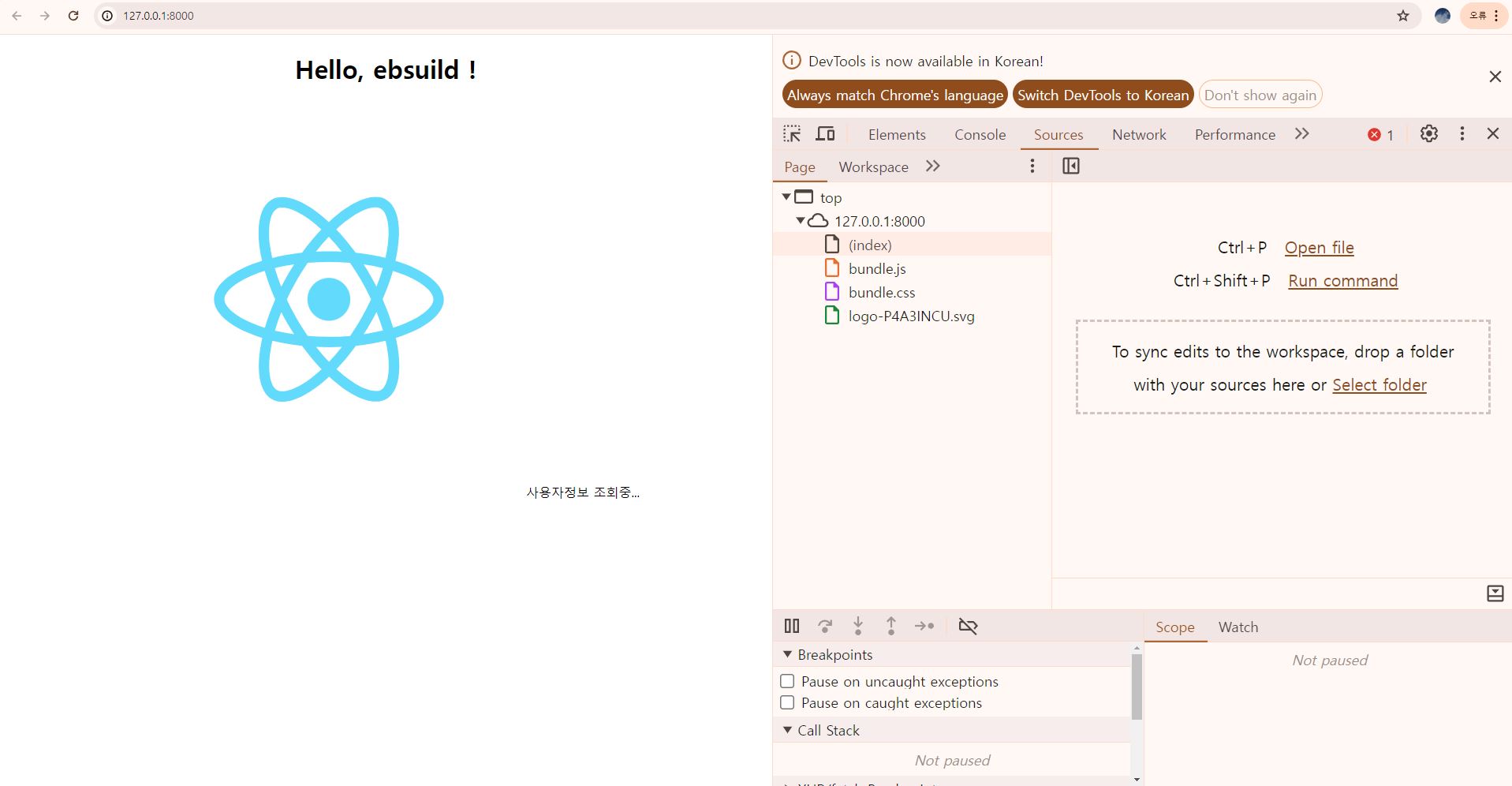Hide the navigator sidebar
The height and width of the screenshot is (786, 1512).
(x=1071, y=167)
